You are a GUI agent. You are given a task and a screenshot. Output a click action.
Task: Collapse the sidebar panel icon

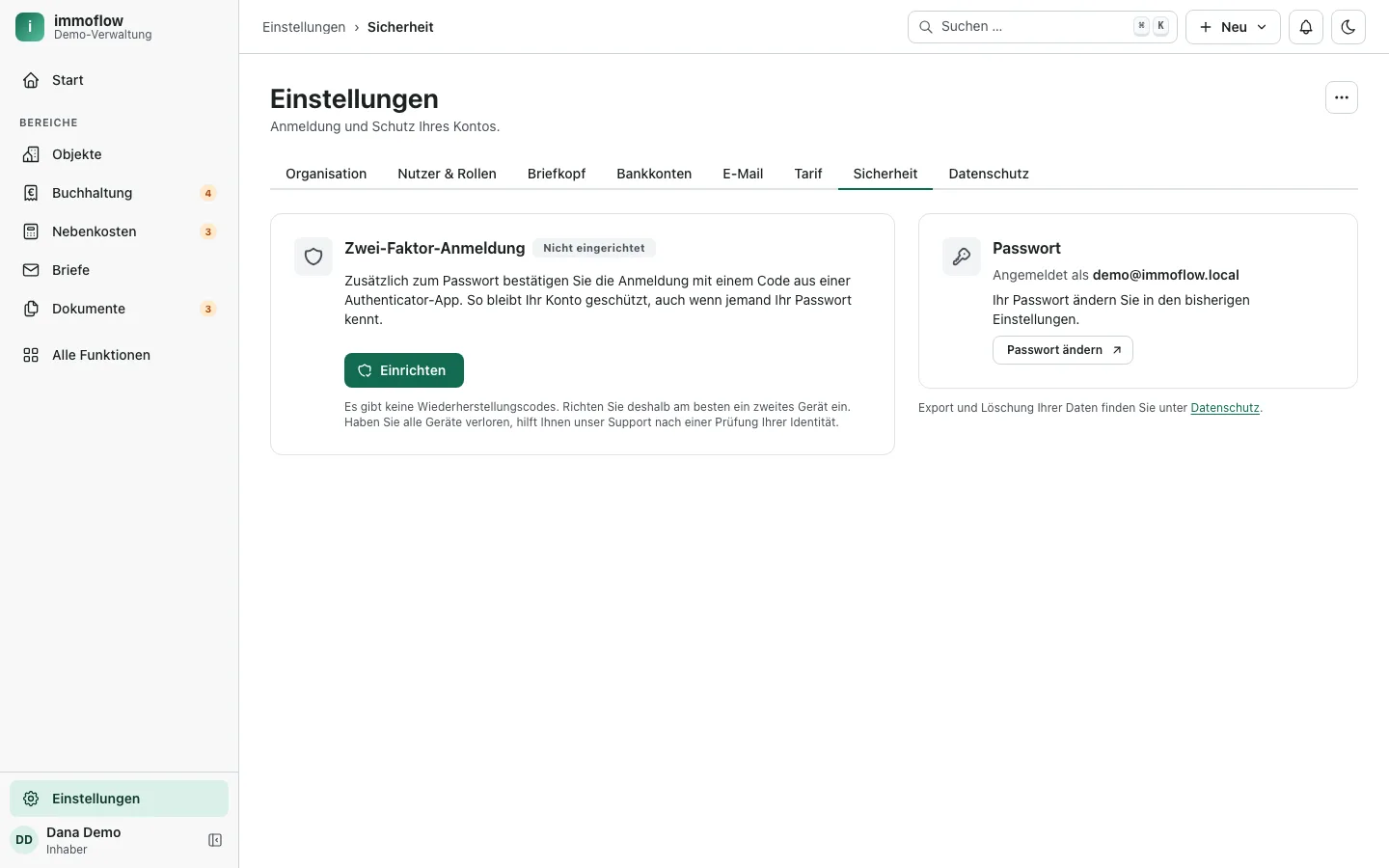(215, 840)
